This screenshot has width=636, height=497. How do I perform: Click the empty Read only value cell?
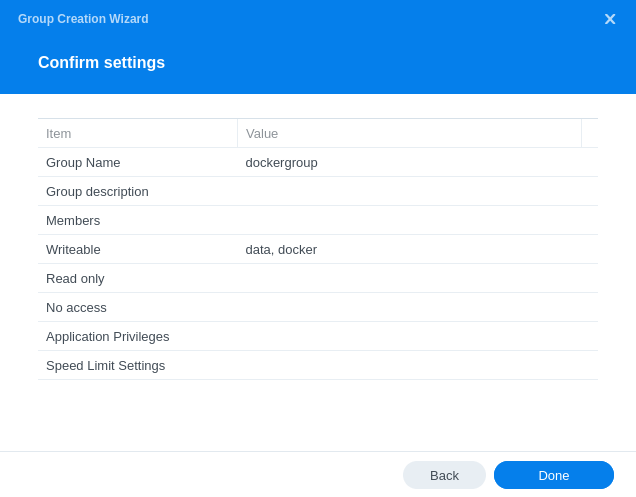point(417,279)
